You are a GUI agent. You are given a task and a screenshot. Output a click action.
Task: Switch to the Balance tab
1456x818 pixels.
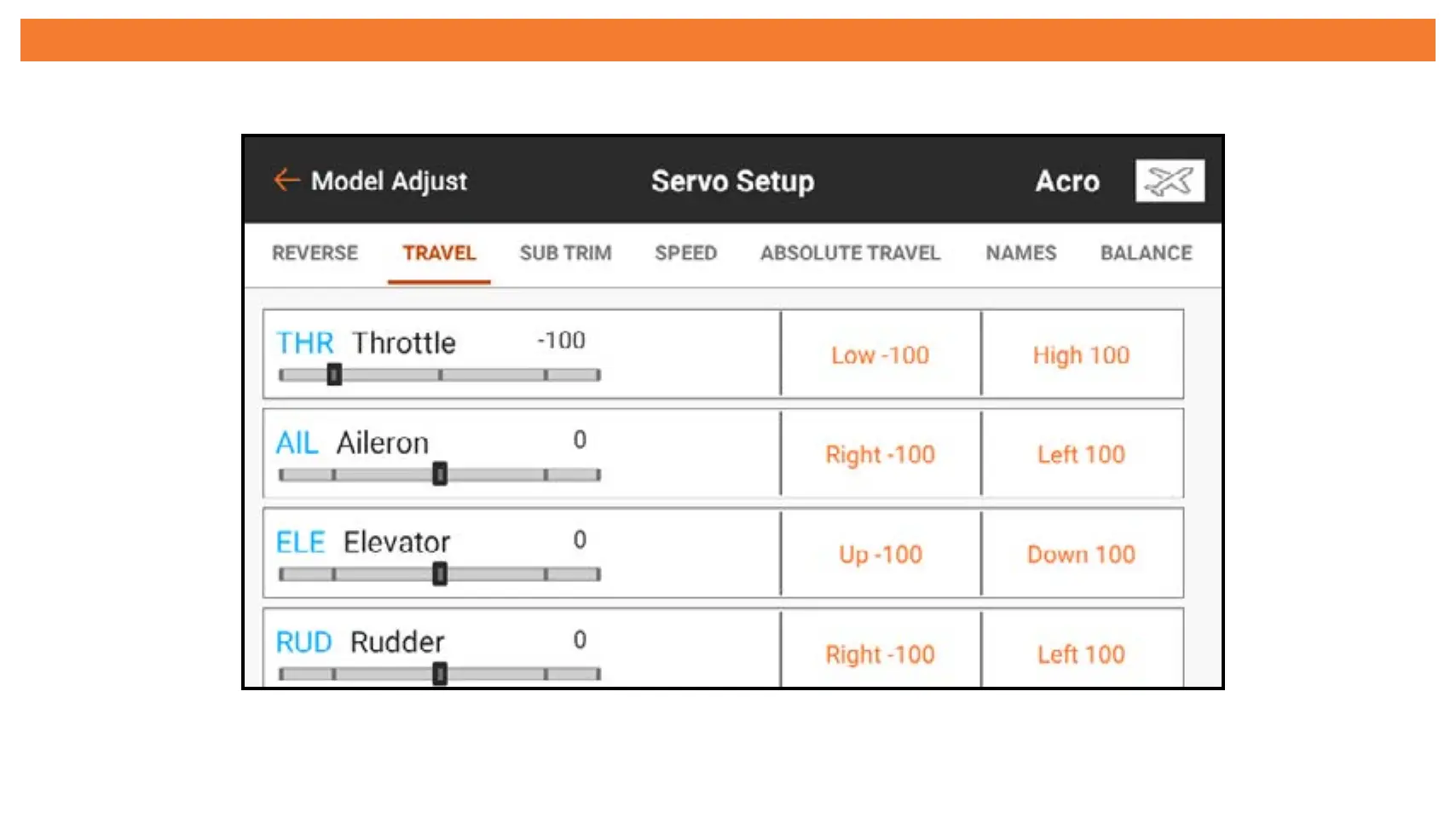tap(1146, 253)
